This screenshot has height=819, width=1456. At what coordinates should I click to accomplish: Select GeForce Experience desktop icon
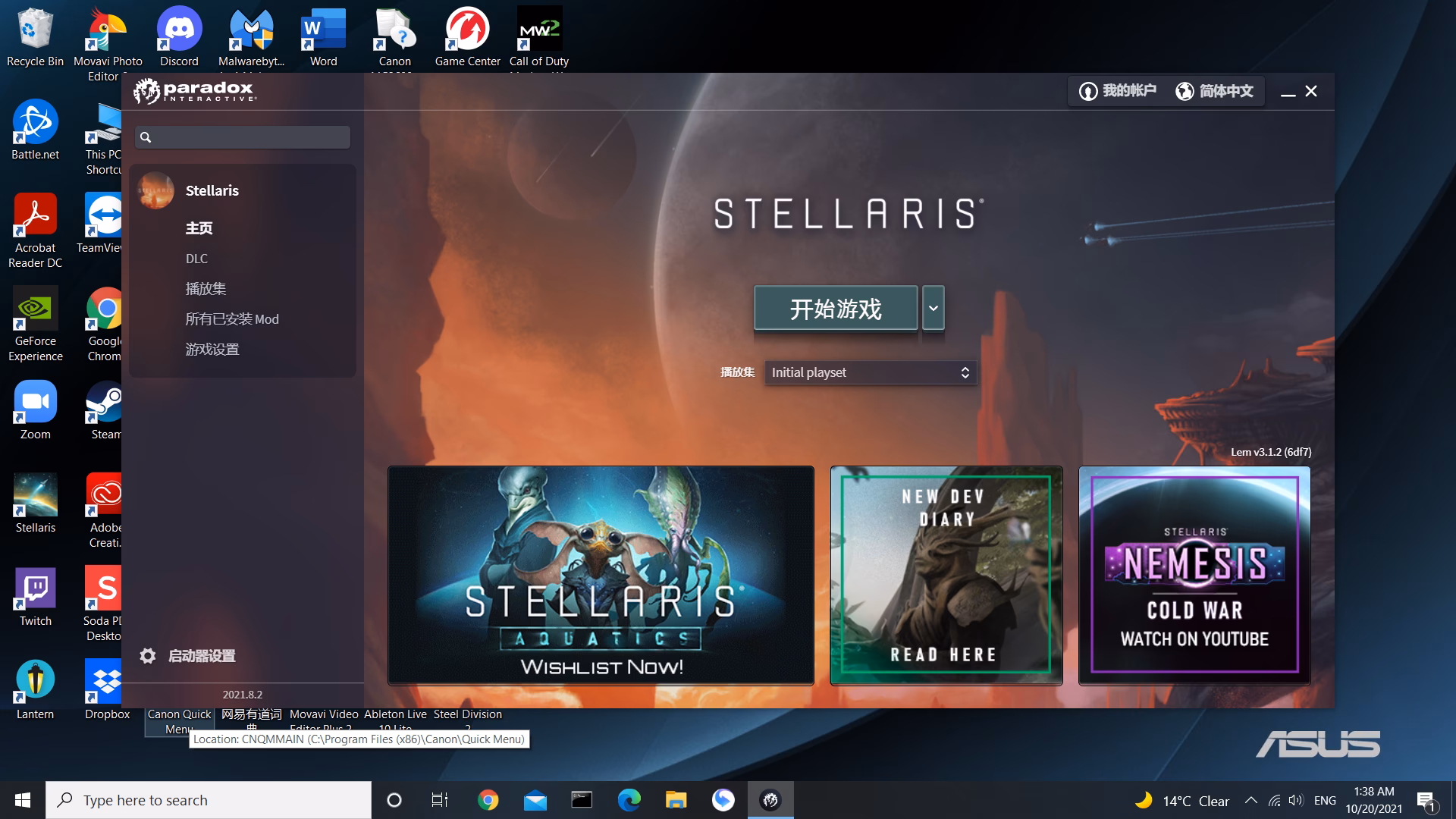35,324
